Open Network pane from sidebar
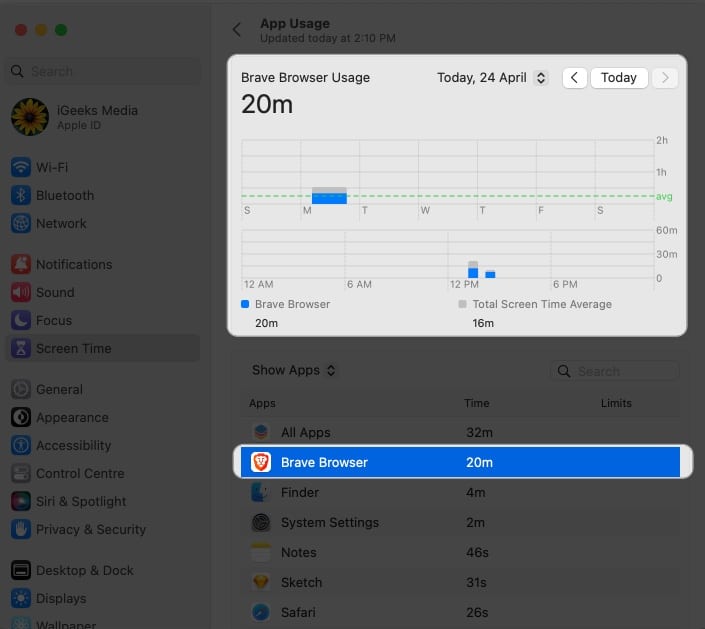 [x=103, y=223]
